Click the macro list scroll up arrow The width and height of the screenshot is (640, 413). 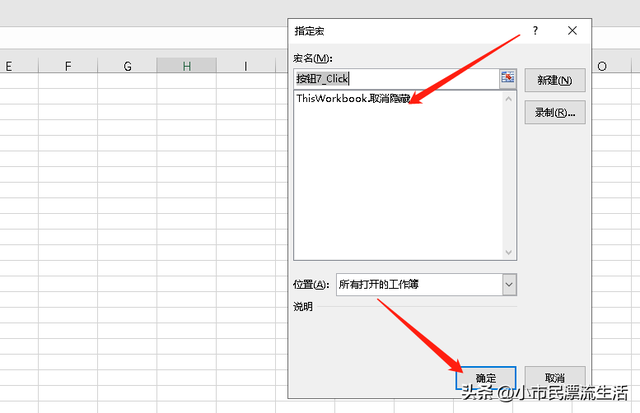[509, 99]
